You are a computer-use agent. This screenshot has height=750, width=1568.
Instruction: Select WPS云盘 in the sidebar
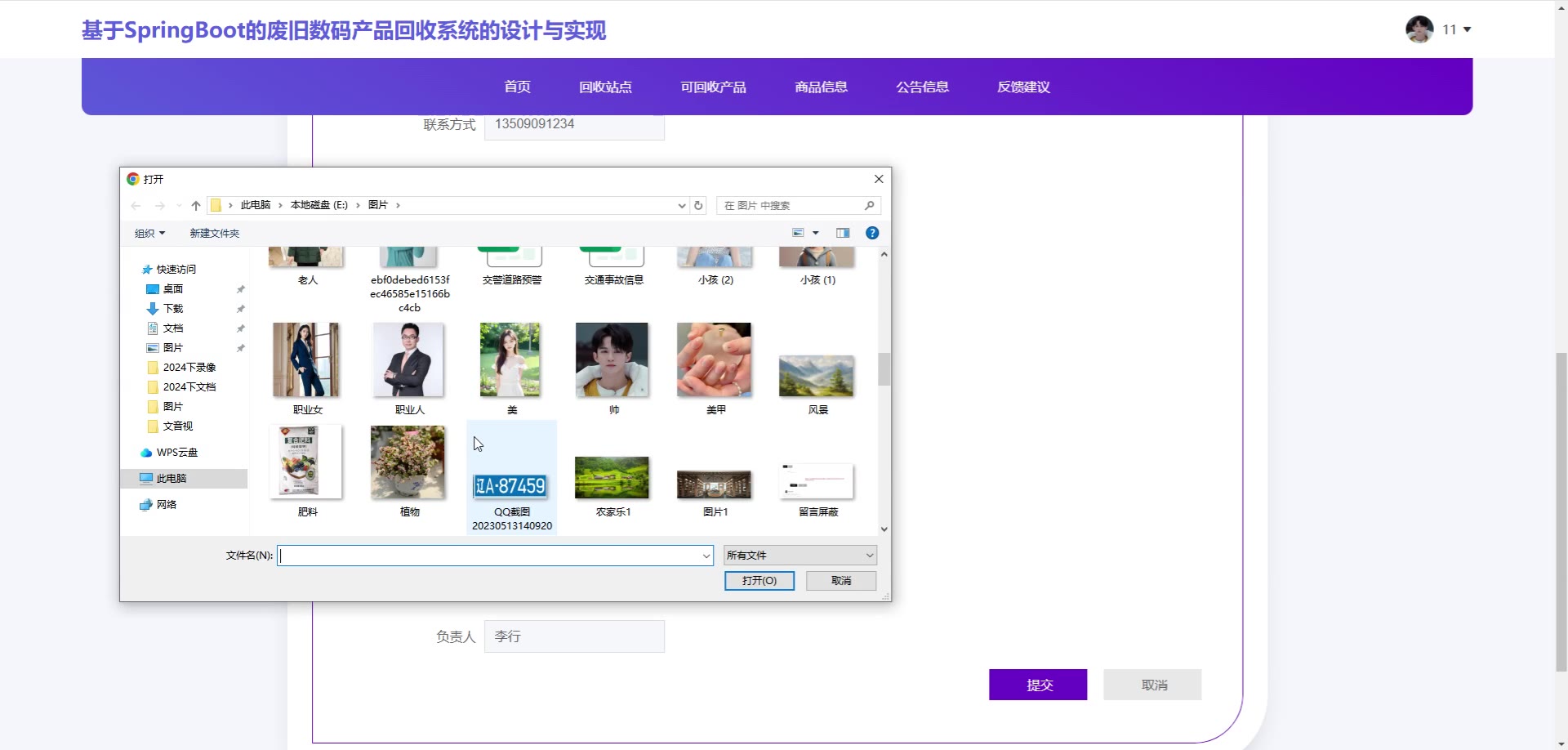click(176, 453)
